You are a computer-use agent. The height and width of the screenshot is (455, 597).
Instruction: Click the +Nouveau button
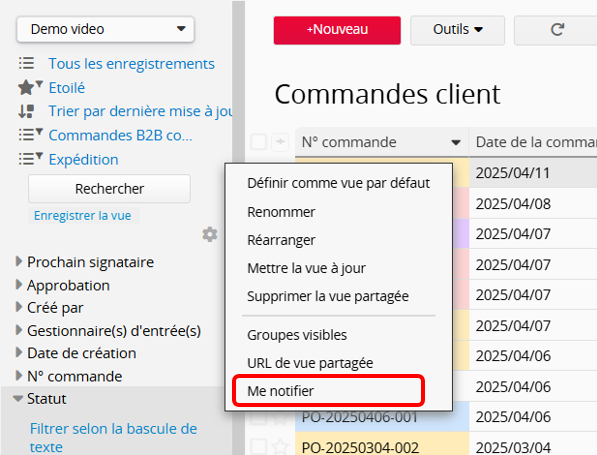[337, 30]
